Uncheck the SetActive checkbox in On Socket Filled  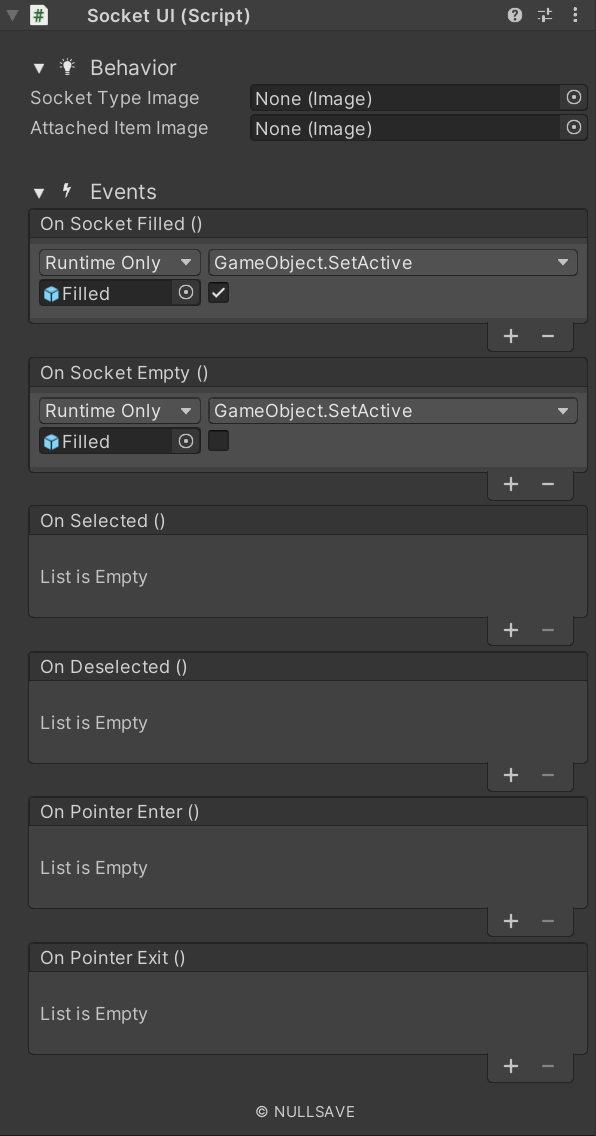coord(218,293)
